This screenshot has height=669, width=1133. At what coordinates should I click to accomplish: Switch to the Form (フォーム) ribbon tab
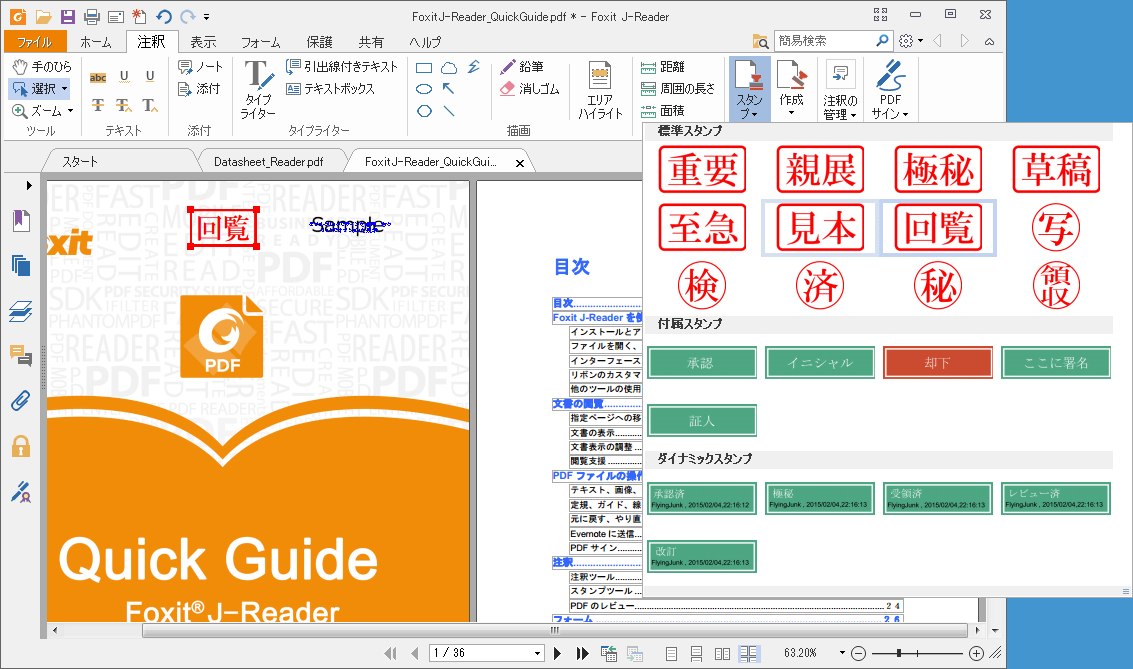click(x=260, y=42)
